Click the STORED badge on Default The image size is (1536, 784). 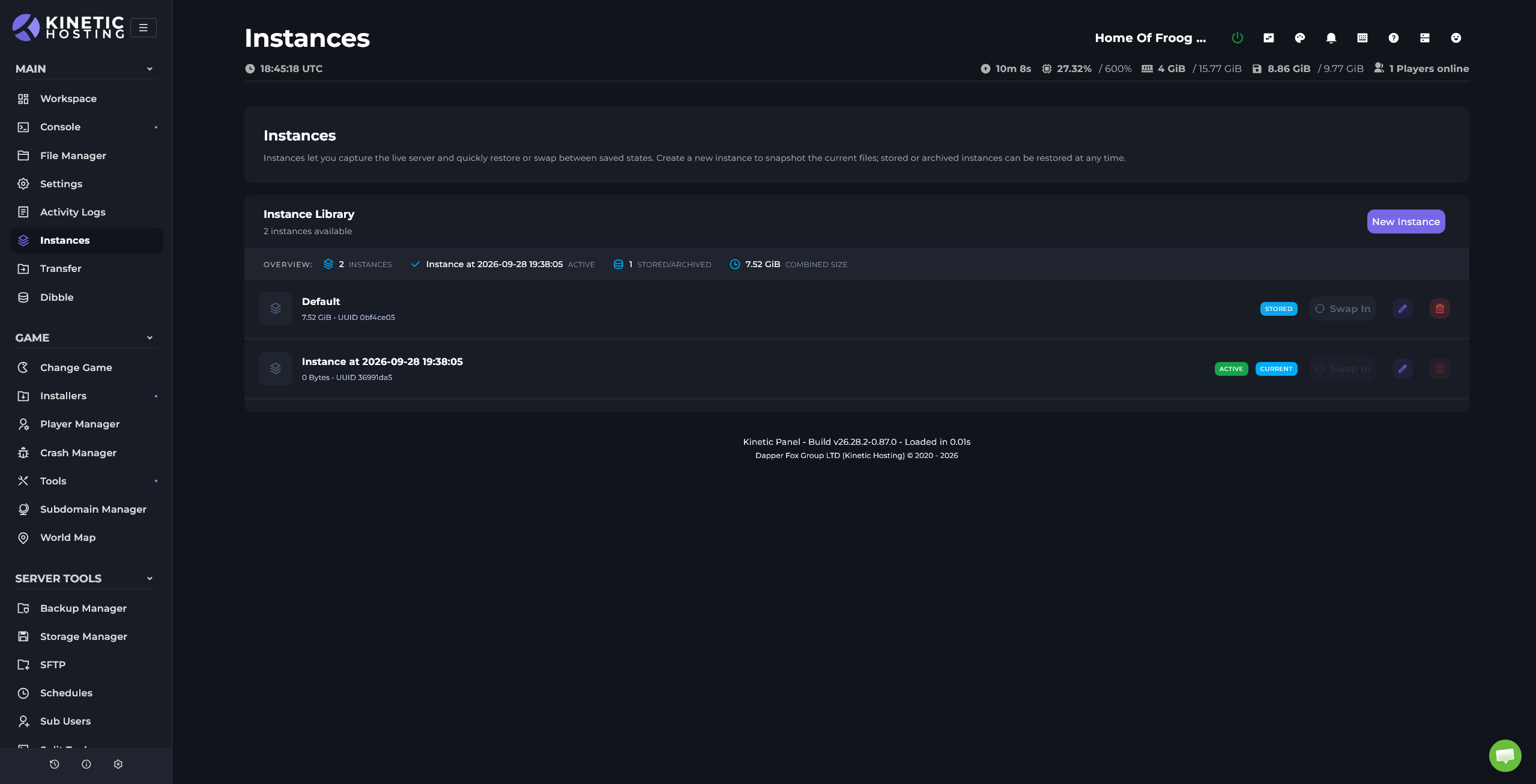pyautogui.click(x=1278, y=309)
